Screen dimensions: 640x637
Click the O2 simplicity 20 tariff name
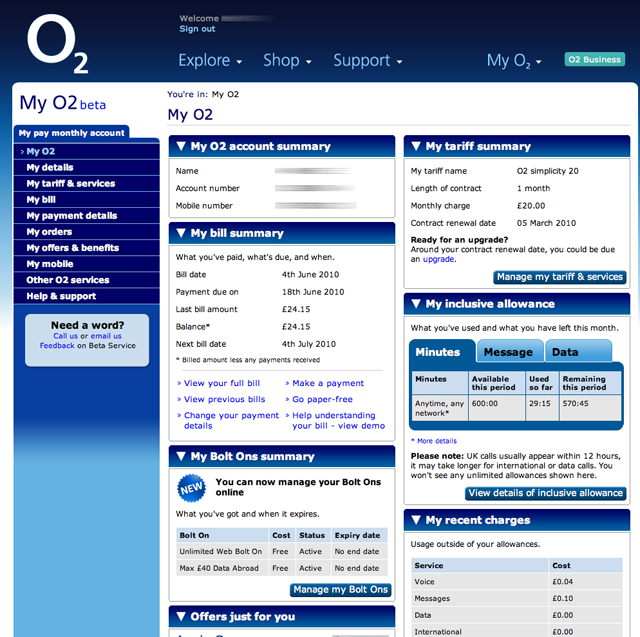pyautogui.click(x=547, y=171)
